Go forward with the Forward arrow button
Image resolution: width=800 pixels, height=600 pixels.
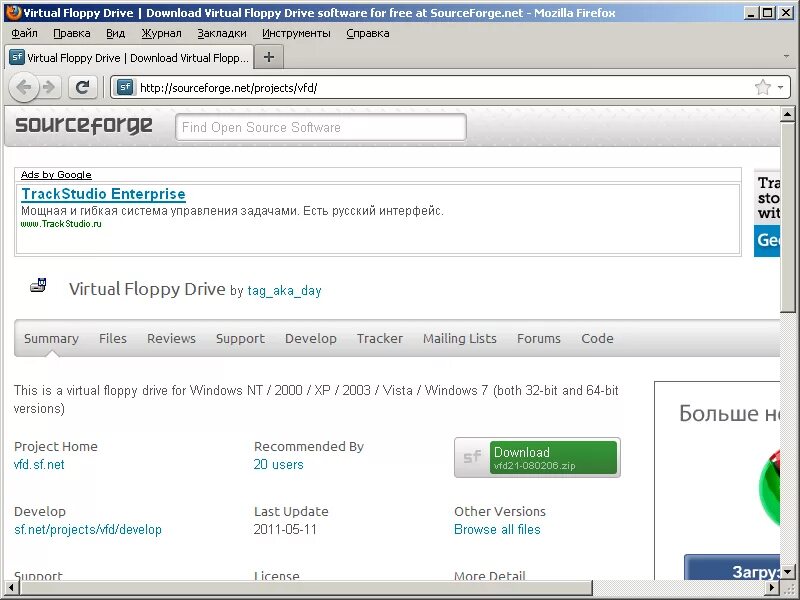pos(49,87)
